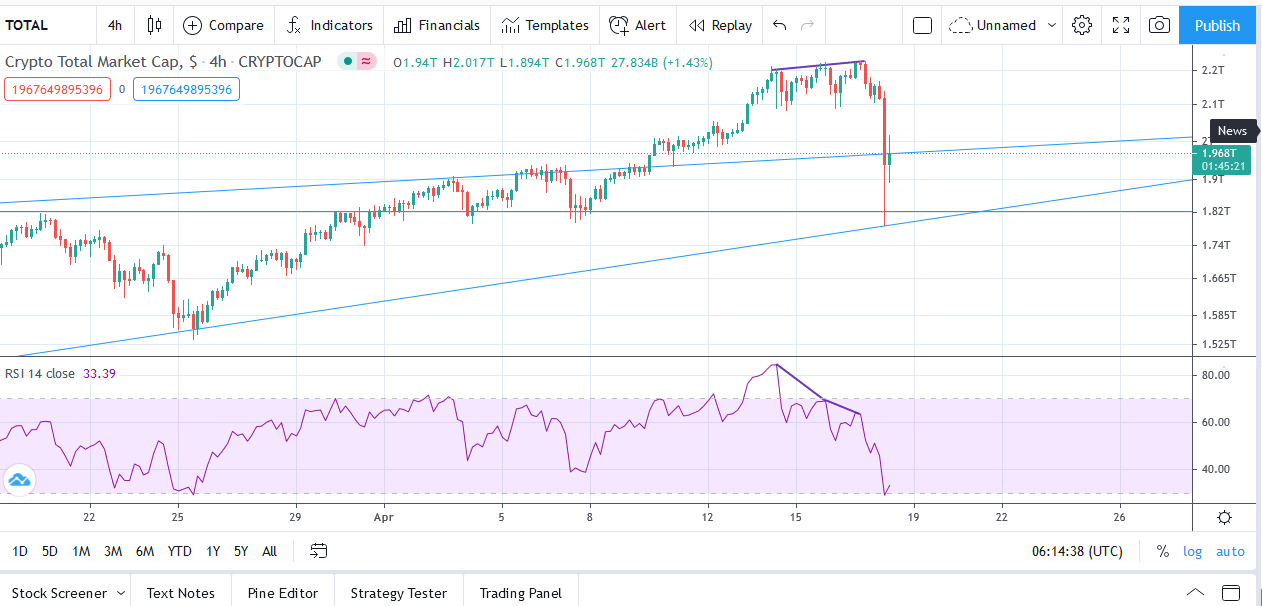Screen dimensions: 1262x606
Task: Set date range to 1M
Action: [81, 551]
